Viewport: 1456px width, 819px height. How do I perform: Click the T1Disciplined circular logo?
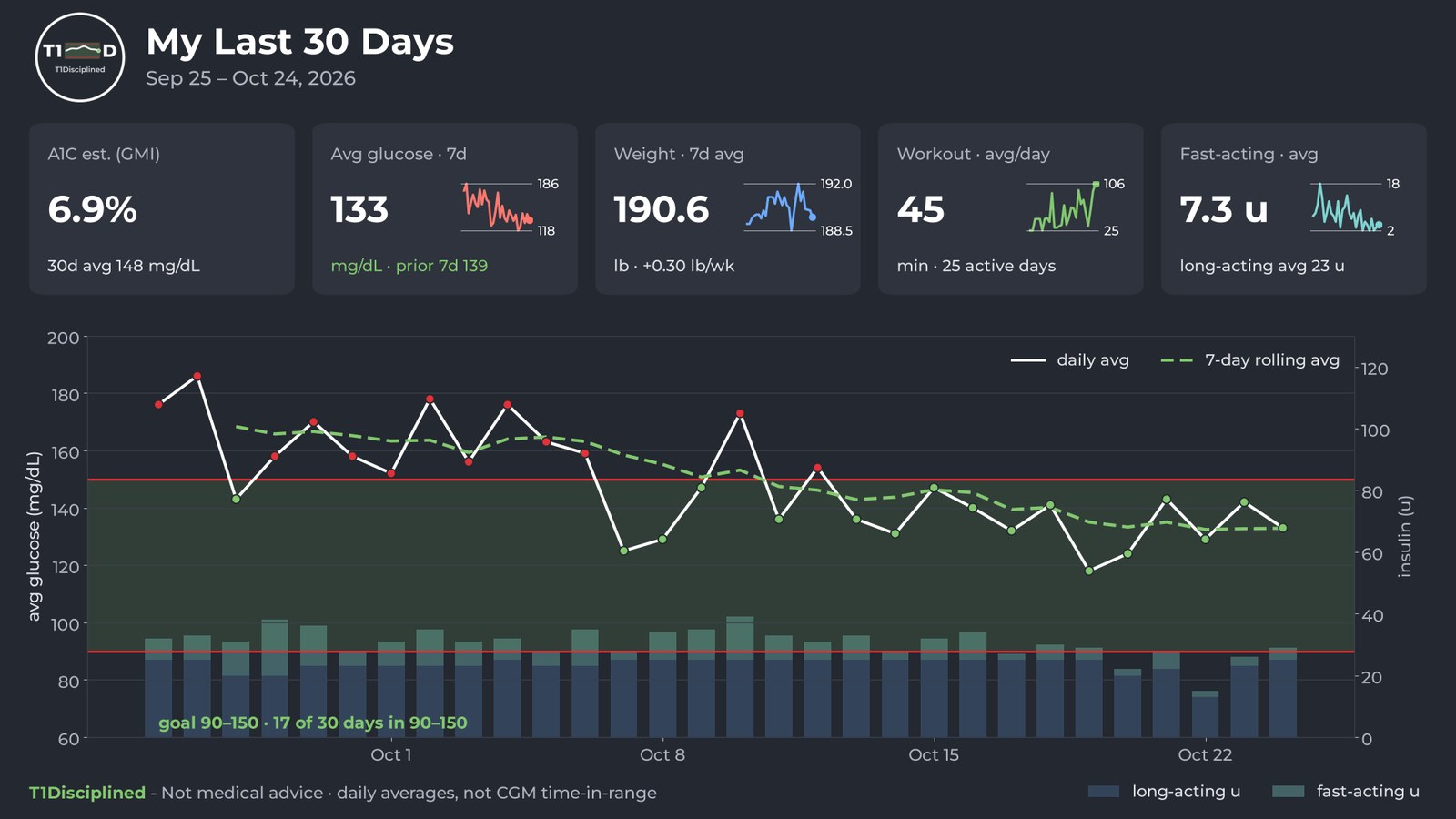[80, 57]
